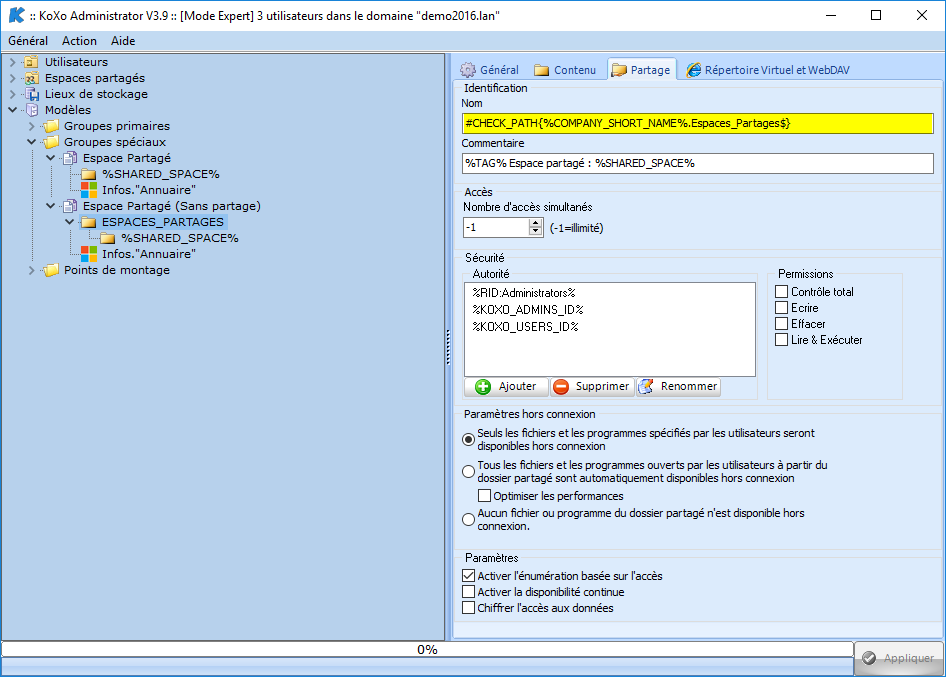Expand the Utilisateurs tree node
946x677 pixels.
tap(13, 62)
